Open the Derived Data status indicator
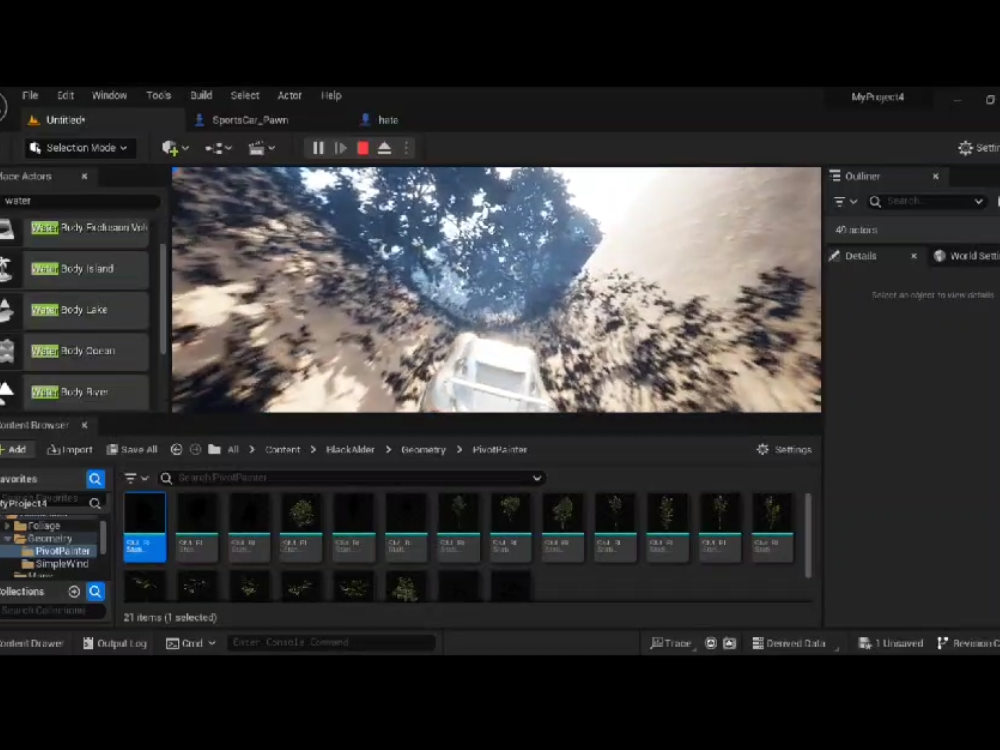1000x750 pixels. point(793,643)
